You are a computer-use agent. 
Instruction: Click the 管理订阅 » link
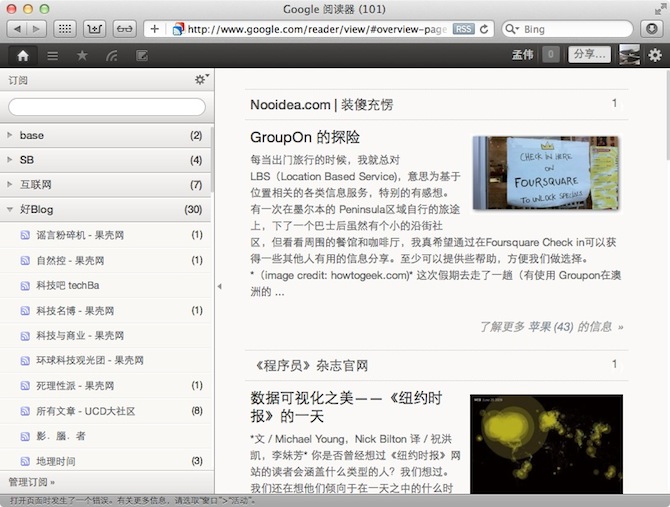pos(32,482)
